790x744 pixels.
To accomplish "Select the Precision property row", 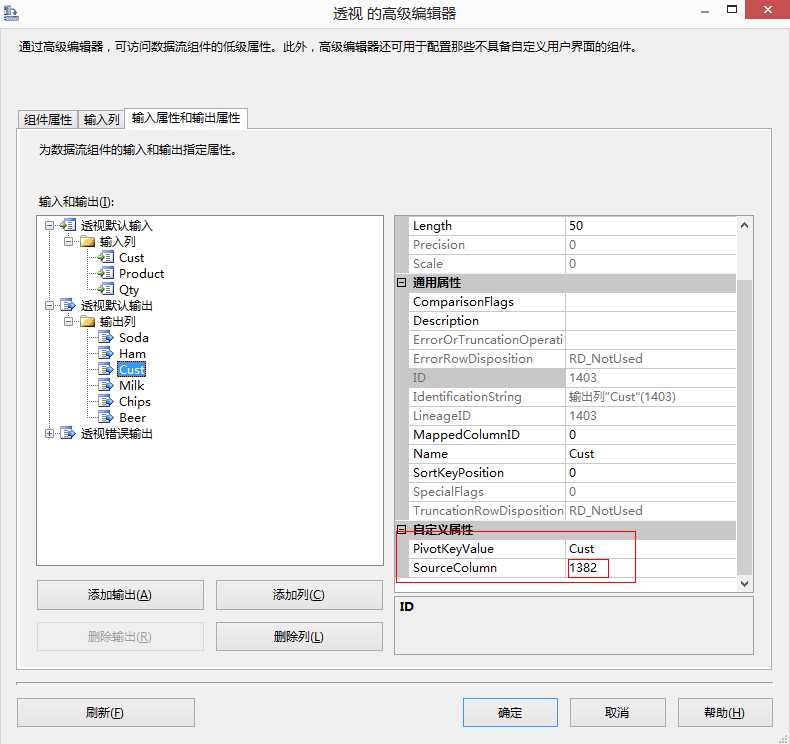I will pos(572,245).
